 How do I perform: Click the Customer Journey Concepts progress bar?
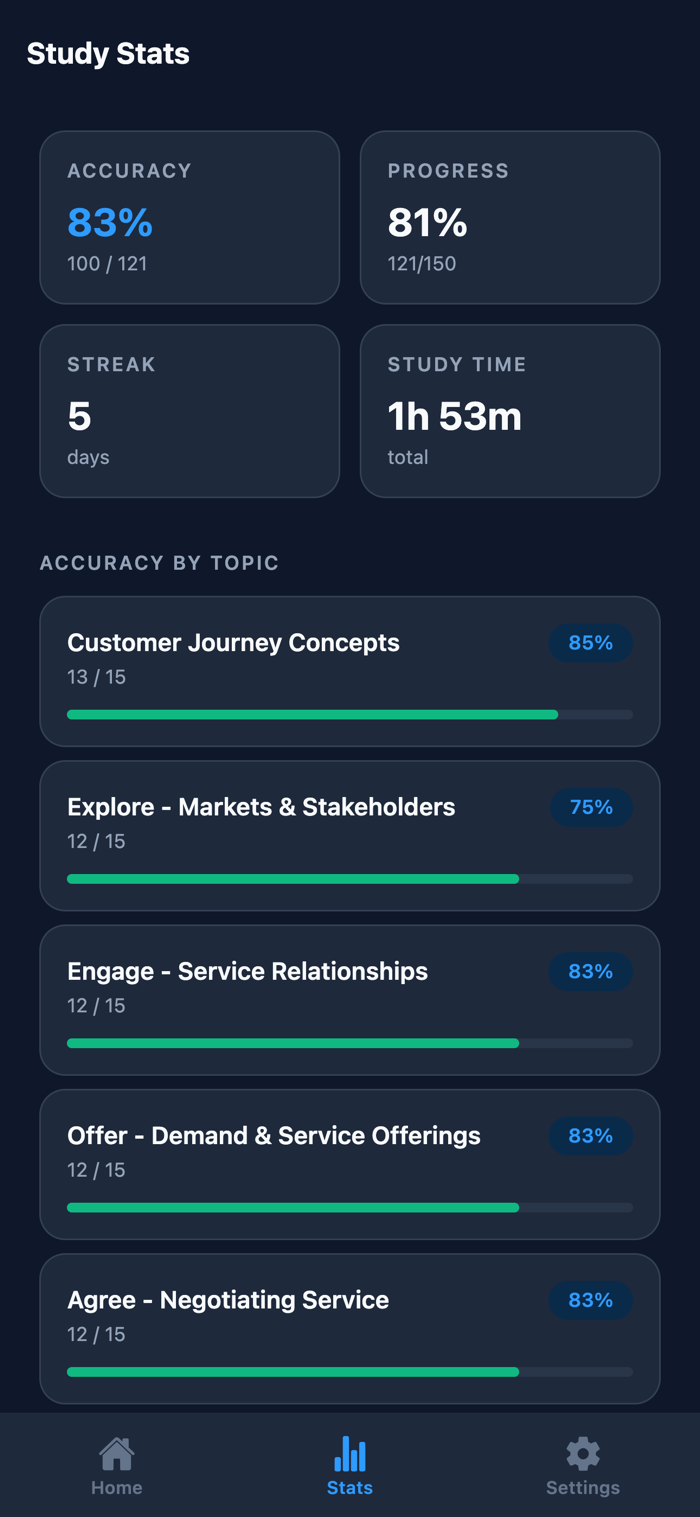click(350, 715)
